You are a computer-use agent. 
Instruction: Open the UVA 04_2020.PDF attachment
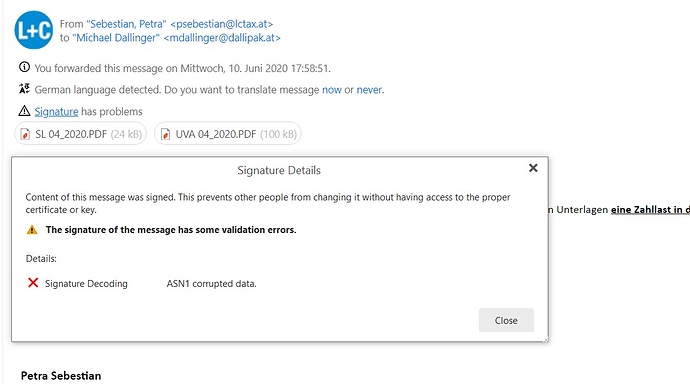point(228,134)
